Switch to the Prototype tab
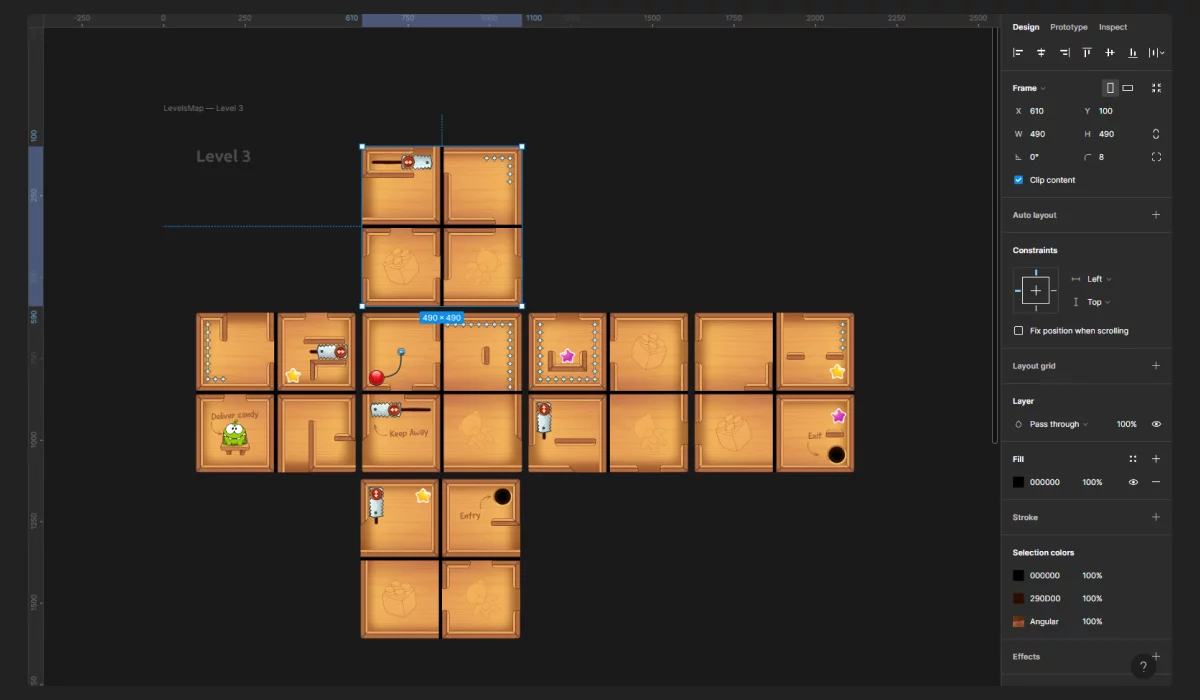 [x=1068, y=27]
